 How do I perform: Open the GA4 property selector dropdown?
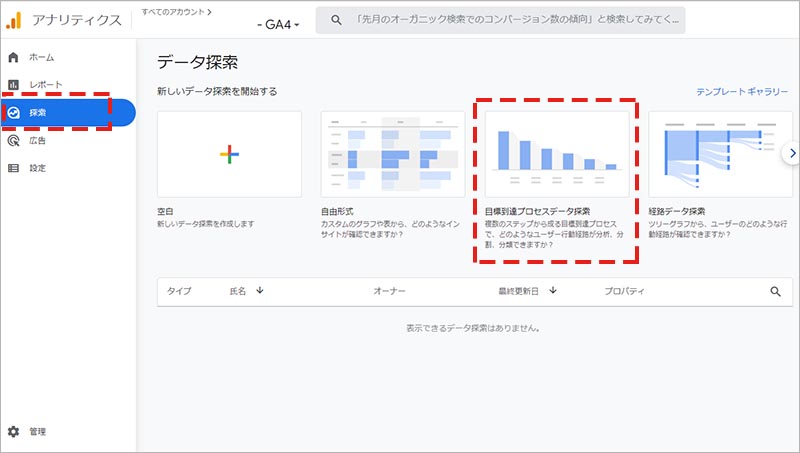coord(280,23)
